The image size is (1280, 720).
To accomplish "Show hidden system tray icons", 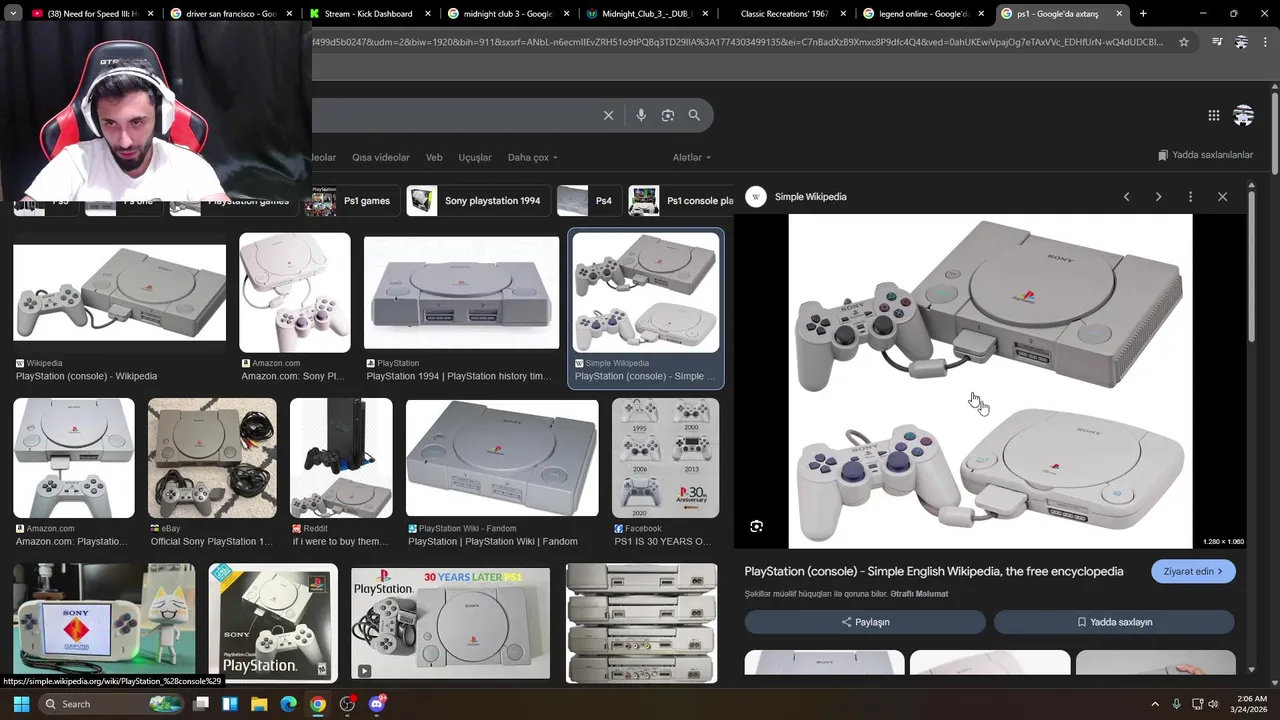I will (x=1155, y=704).
